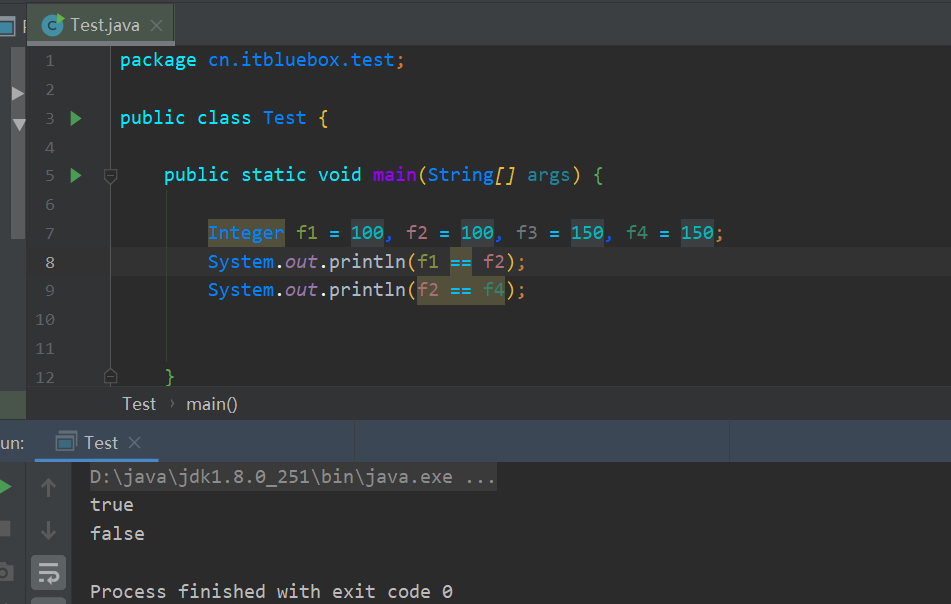Click class name Test on line 3
Image resolution: width=951 pixels, height=604 pixels.
click(x=284, y=118)
